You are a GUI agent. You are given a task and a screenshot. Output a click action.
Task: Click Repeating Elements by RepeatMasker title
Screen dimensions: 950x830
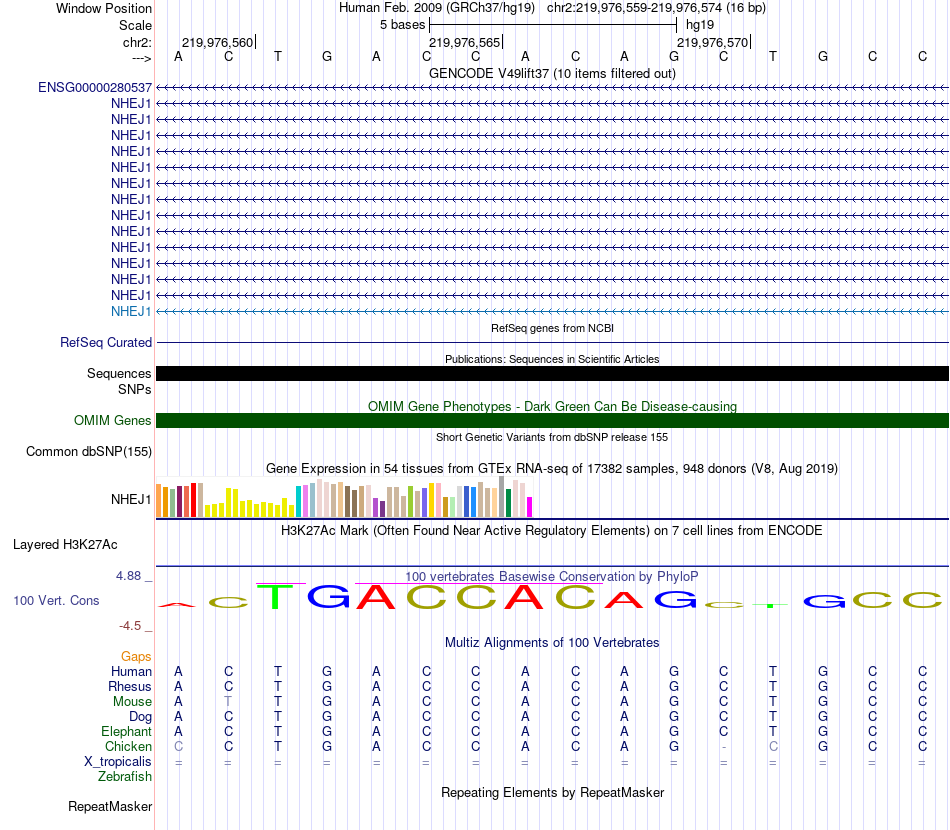point(553,792)
